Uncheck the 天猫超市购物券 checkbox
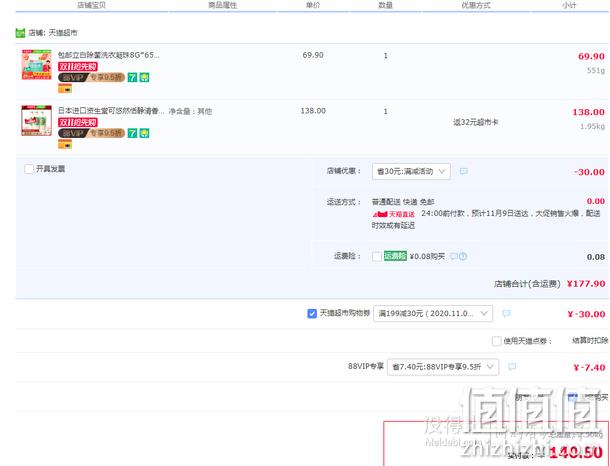This screenshot has height=466, width=610. click(312, 314)
